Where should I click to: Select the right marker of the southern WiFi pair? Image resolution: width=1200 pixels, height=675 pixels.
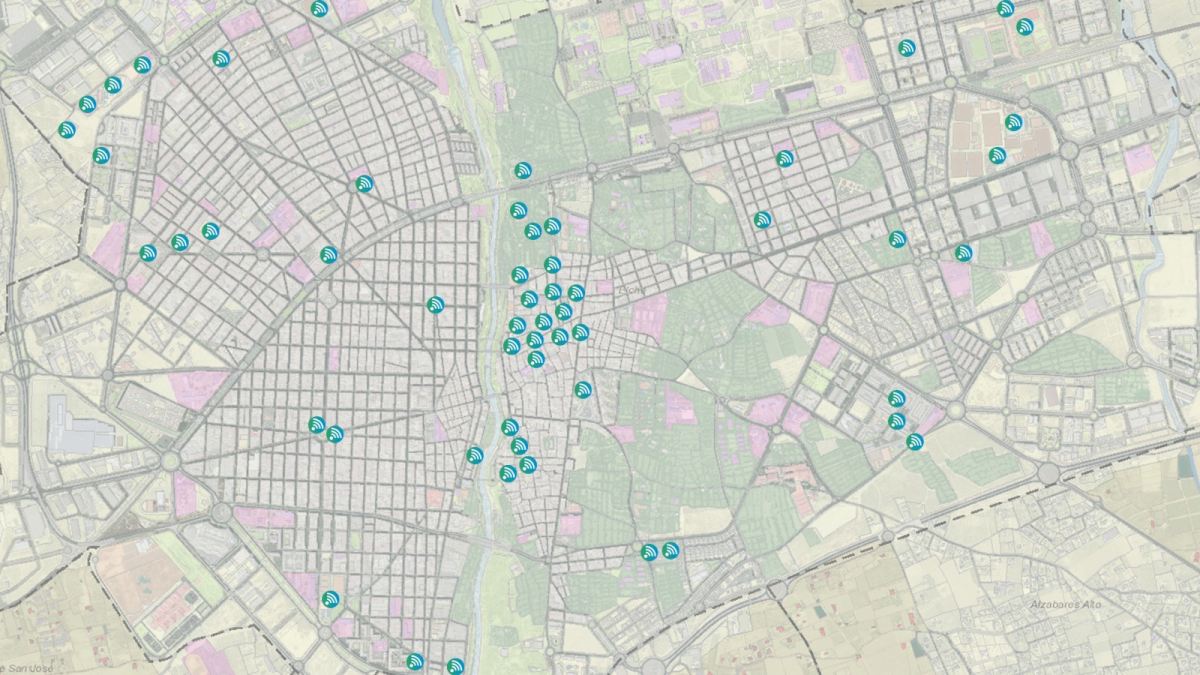(671, 550)
